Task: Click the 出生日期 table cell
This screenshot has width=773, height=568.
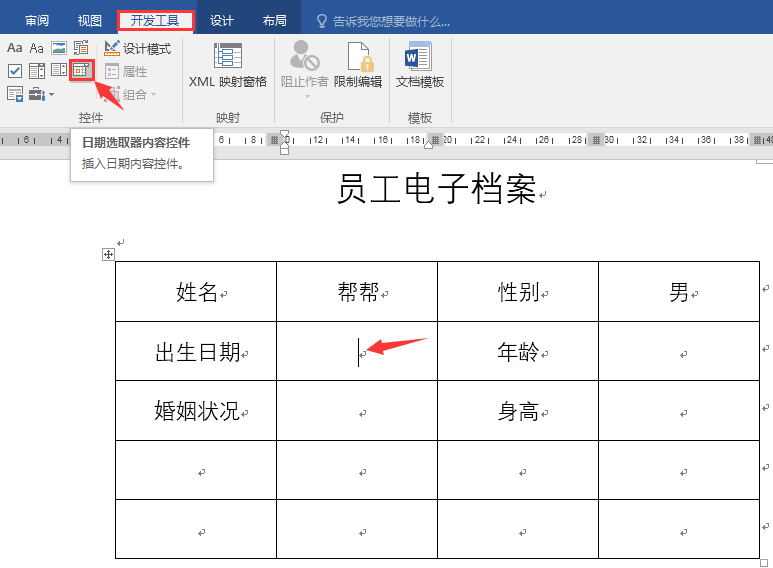Action: coord(196,351)
